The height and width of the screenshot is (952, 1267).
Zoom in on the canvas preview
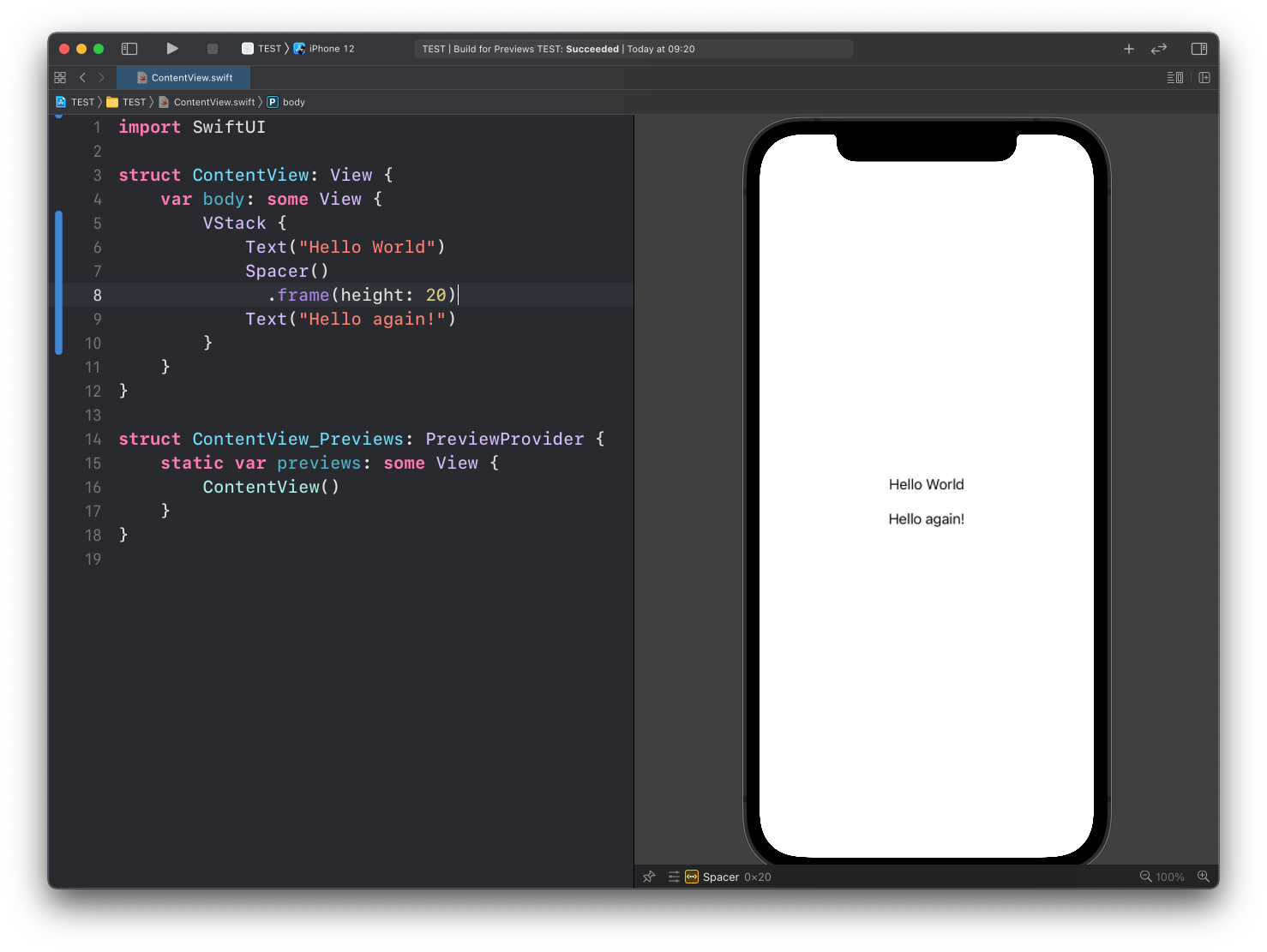[x=1204, y=877]
